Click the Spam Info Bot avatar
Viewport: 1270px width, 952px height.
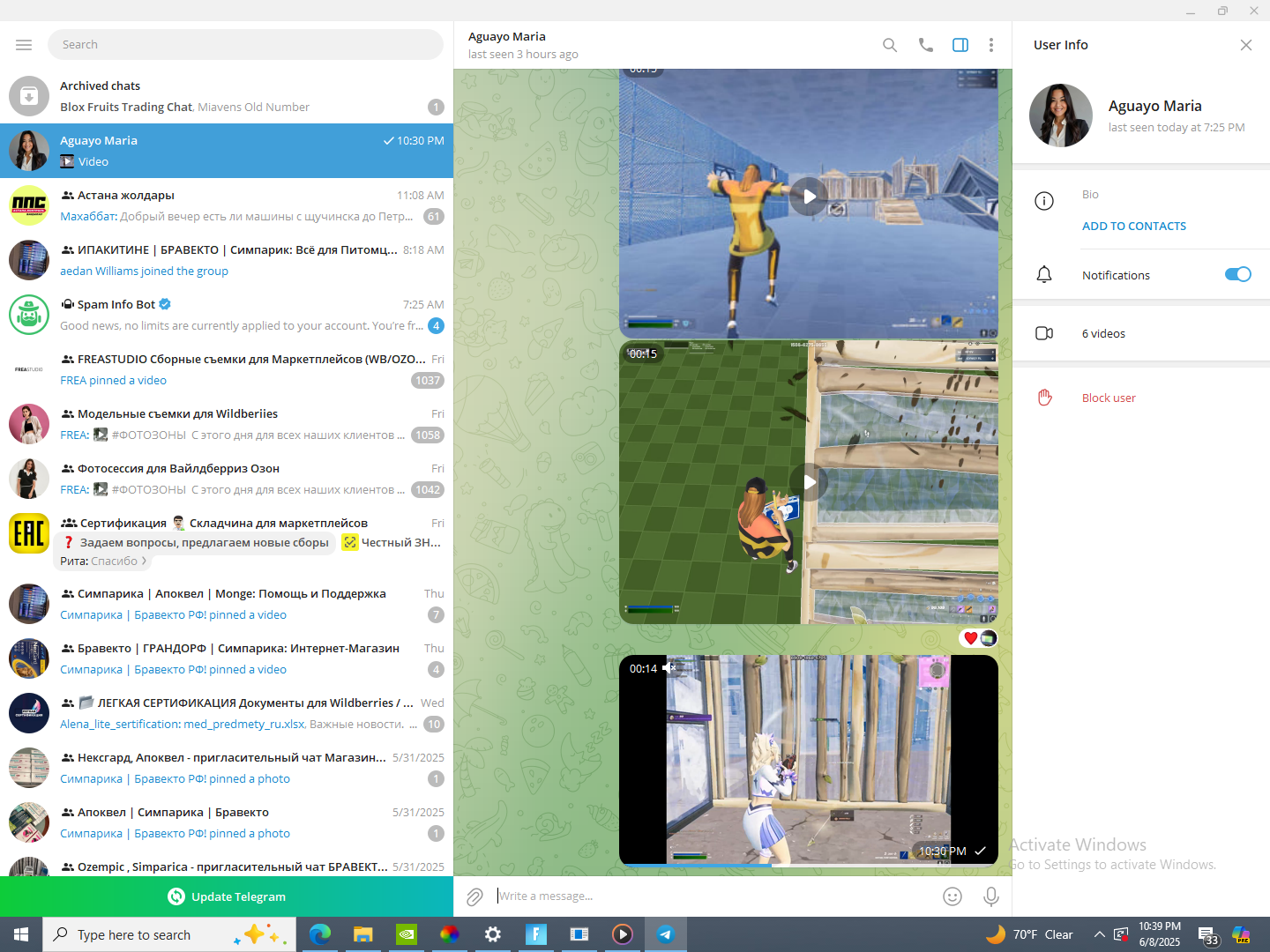[29, 315]
